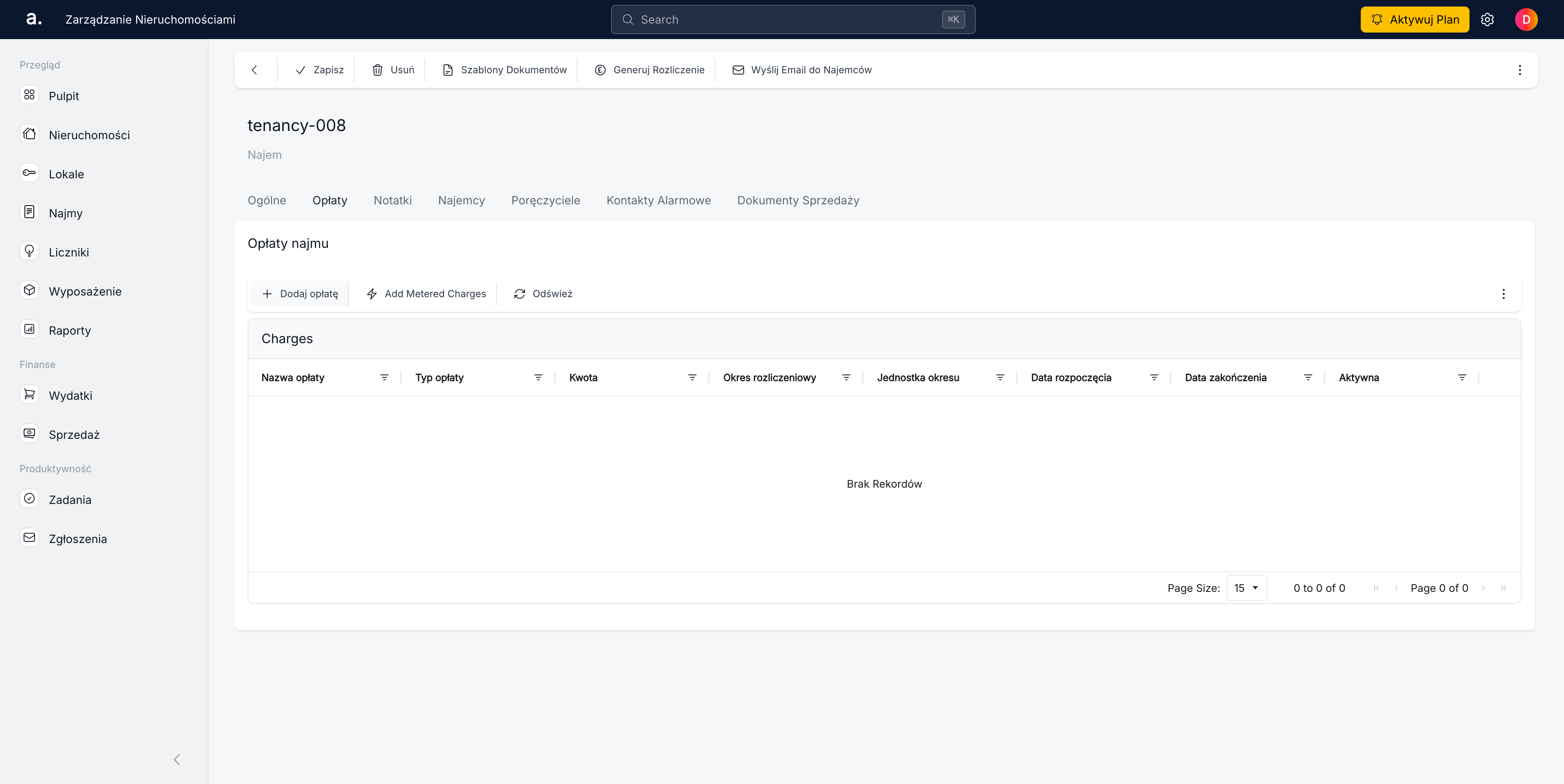Viewport: 1564px width, 784px height.
Task: Click the Odśwież refresh button
Action: click(543, 294)
